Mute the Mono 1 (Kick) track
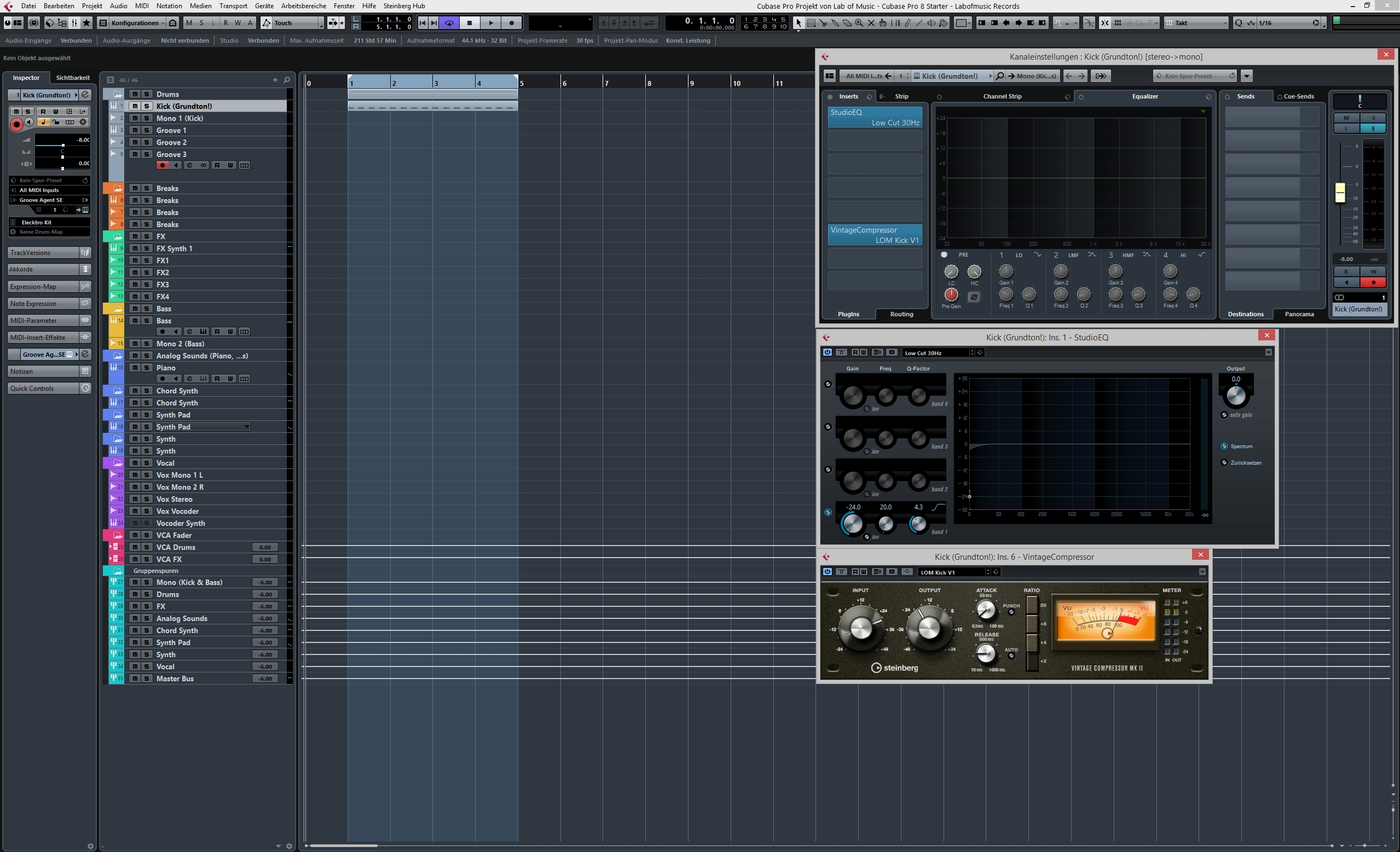The width and height of the screenshot is (1400, 852). (x=135, y=118)
